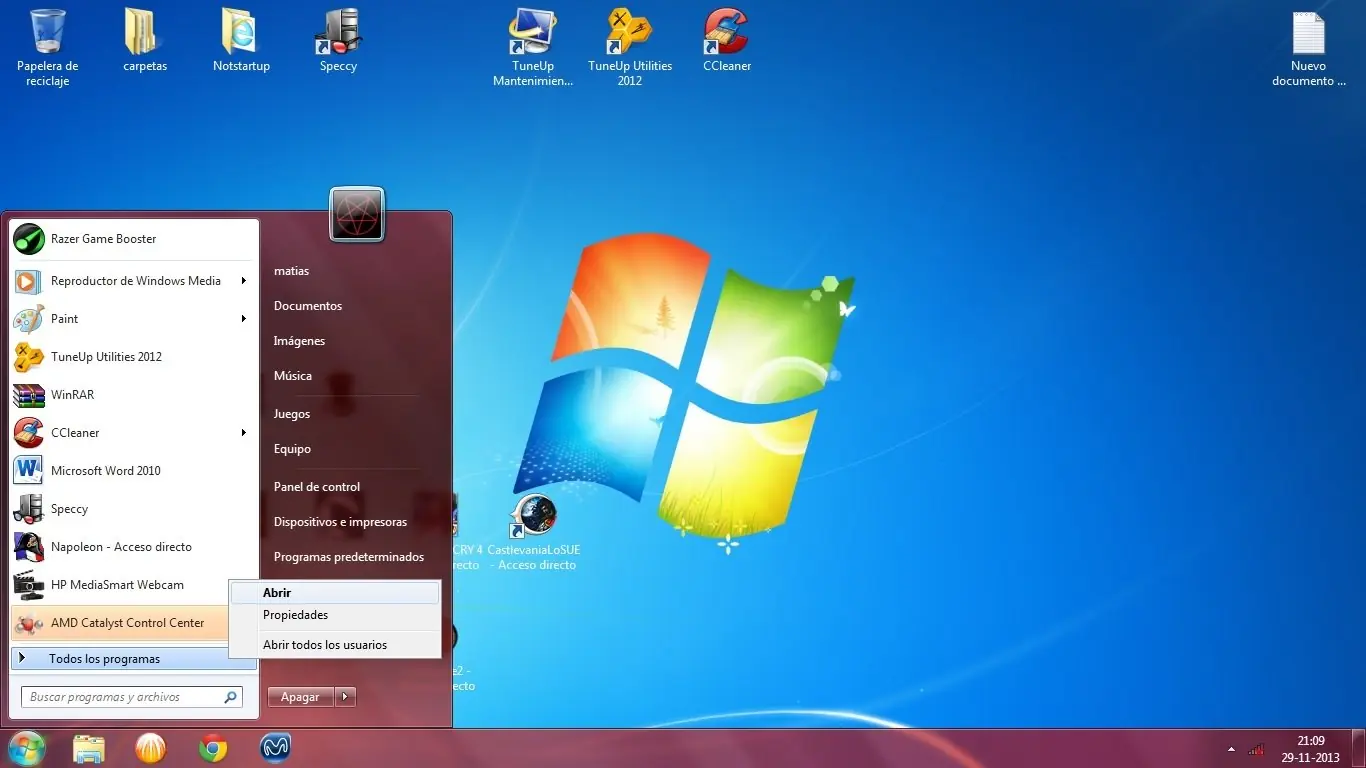The width and height of the screenshot is (1366, 768).
Task: Select the Nuevo documento file on desktop
Action: (x=1309, y=48)
